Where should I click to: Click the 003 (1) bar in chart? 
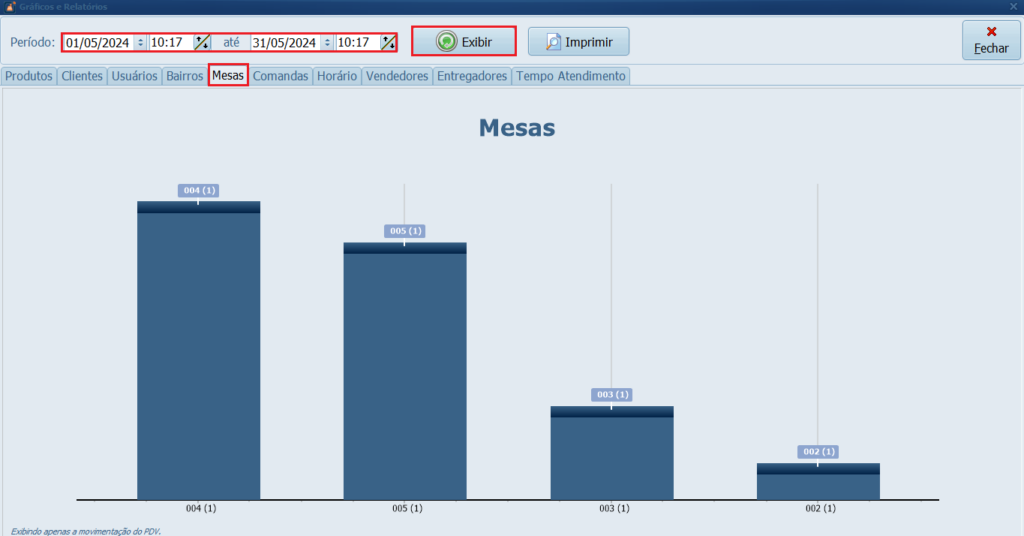pos(612,453)
